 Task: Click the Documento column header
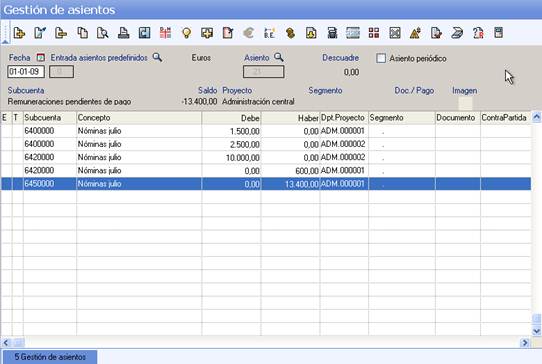458,118
